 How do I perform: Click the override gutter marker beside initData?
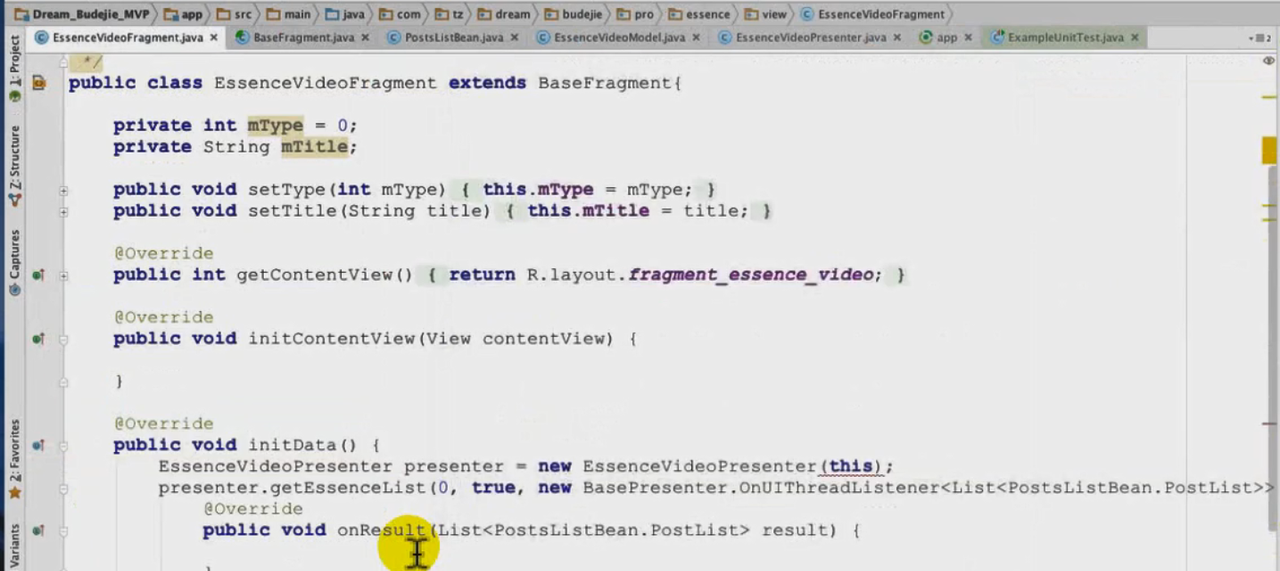point(38,445)
